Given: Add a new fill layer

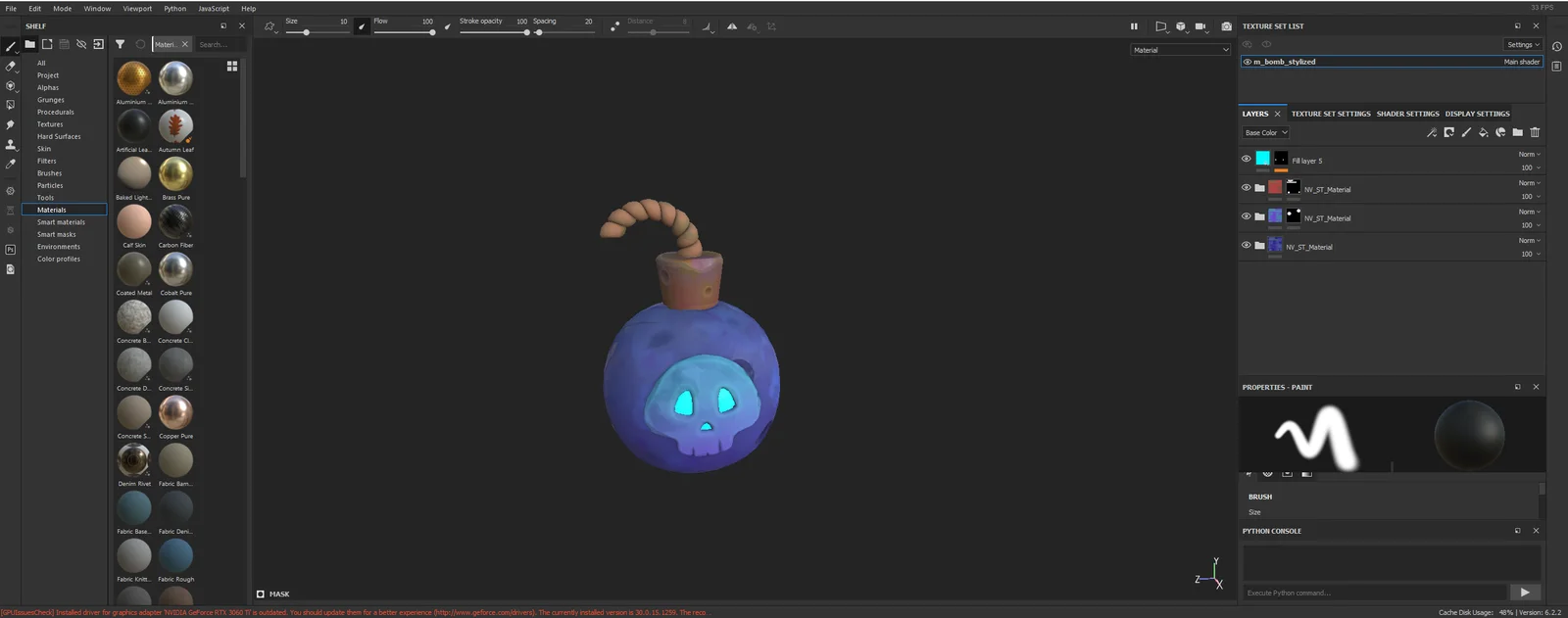Looking at the screenshot, I should point(1483,132).
